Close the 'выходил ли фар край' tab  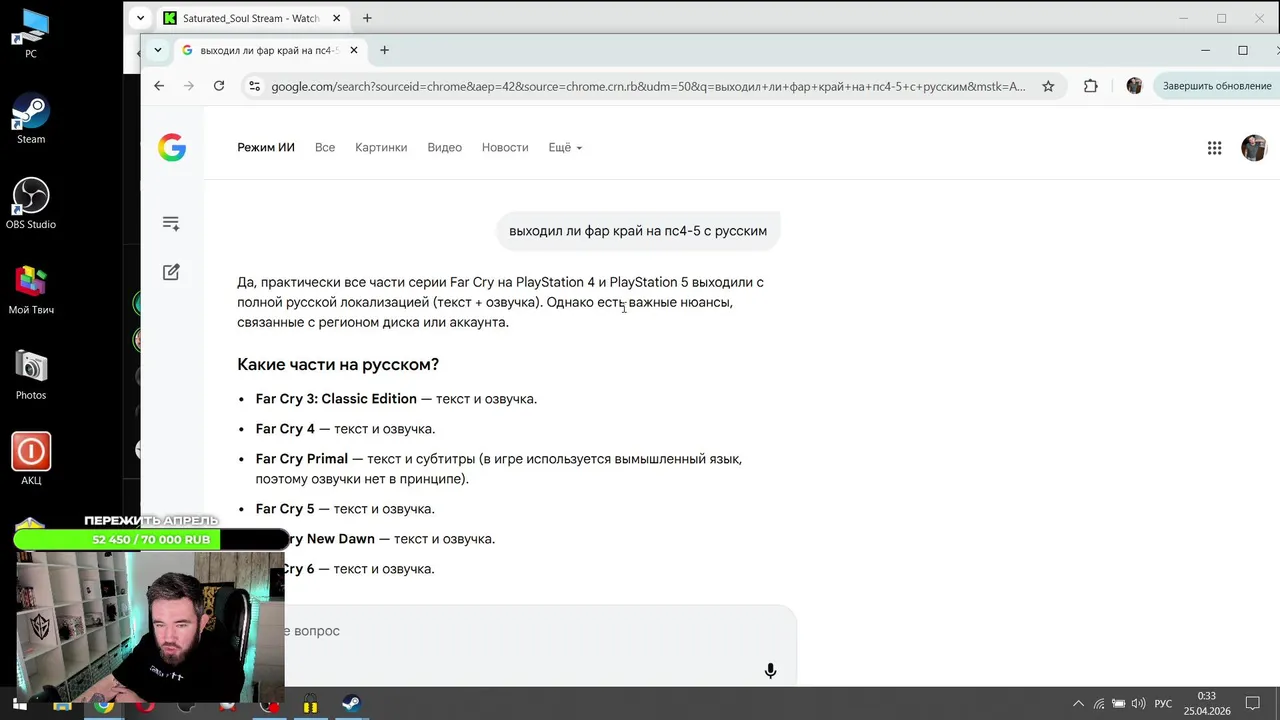point(354,50)
